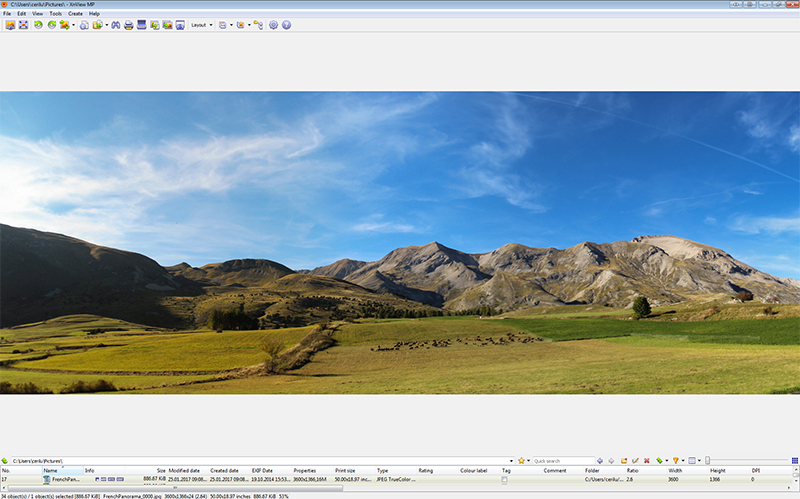Screen dimensions: 800x499
Task: Click the Modified date column header
Action: click(185, 470)
